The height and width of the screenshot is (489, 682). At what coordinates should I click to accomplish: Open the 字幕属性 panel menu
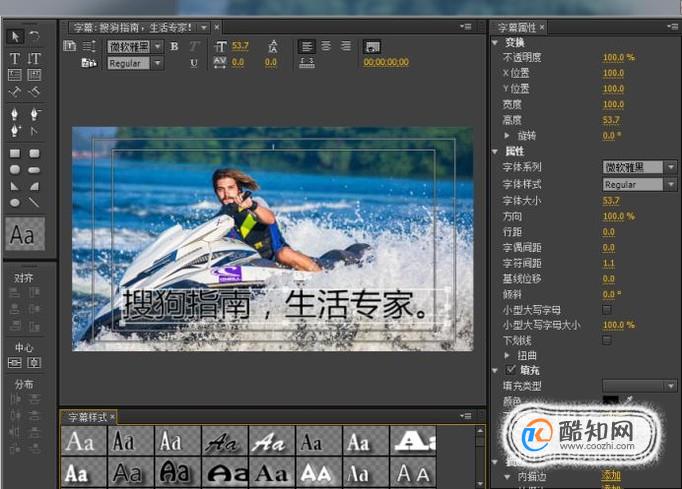point(672,27)
